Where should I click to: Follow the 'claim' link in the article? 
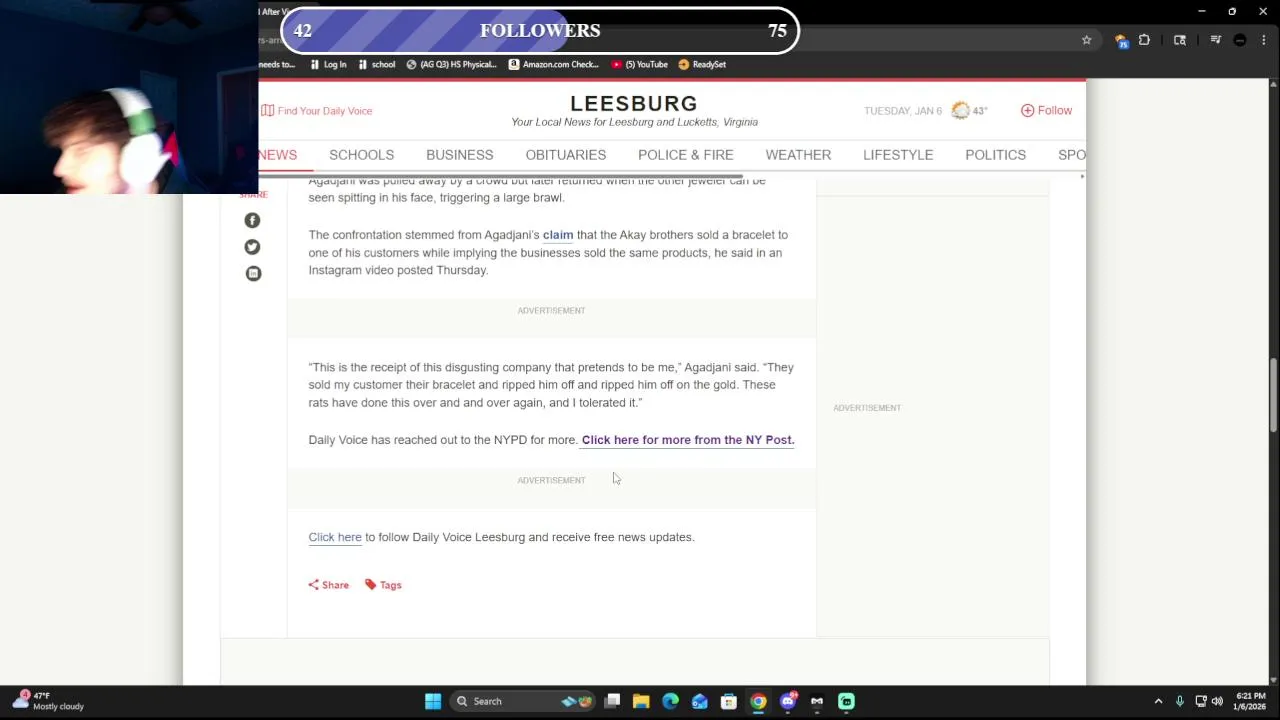point(558,235)
